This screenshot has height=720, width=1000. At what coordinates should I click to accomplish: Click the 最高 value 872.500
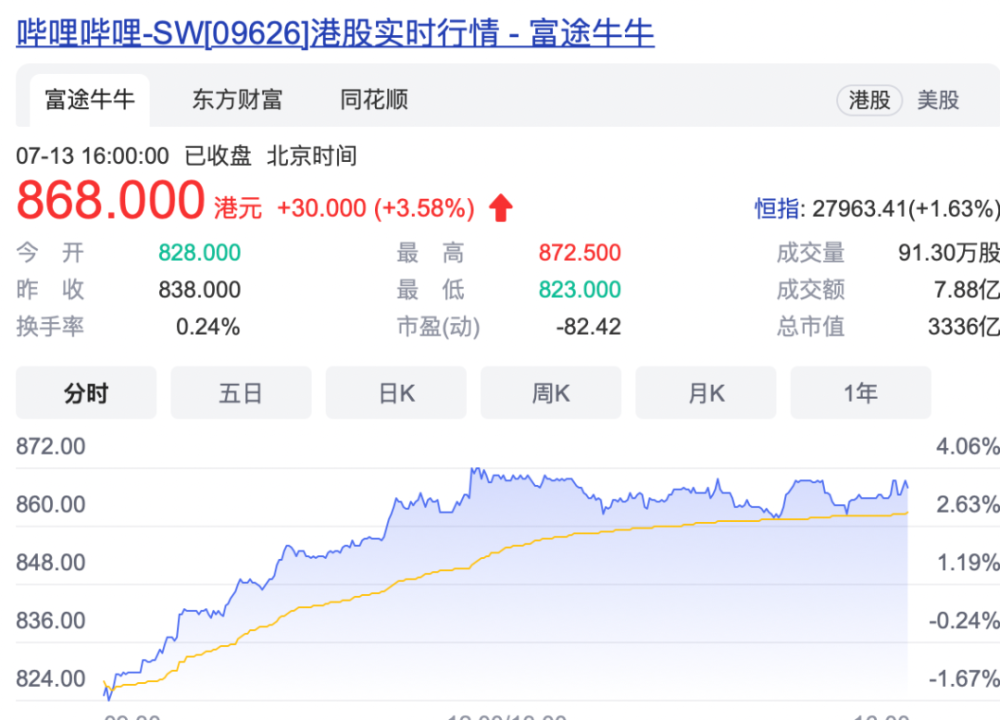click(580, 253)
